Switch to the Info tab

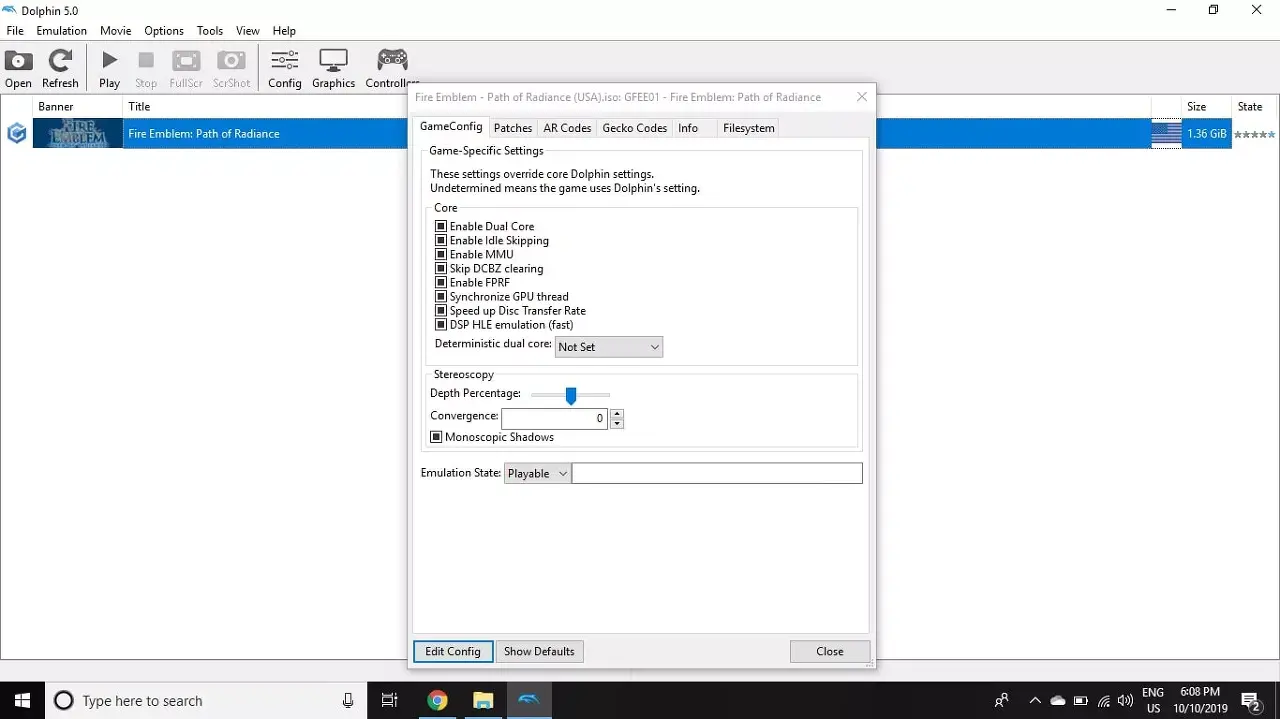click(688, 128)
